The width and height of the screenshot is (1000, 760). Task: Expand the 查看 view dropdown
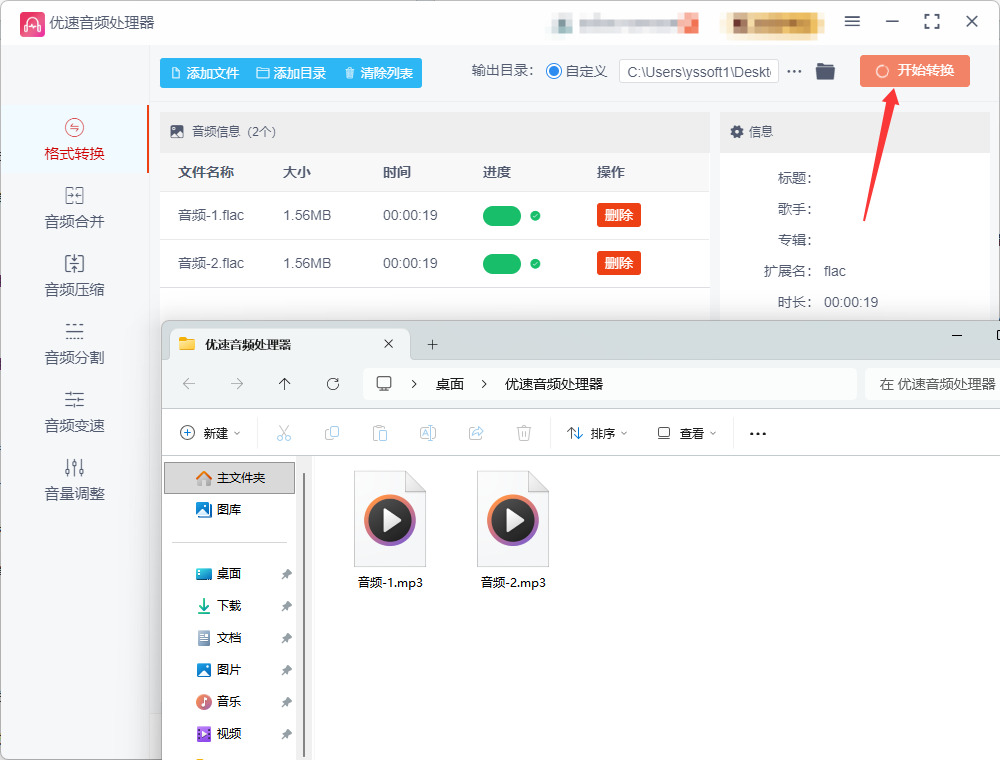(x=687, y=434)
